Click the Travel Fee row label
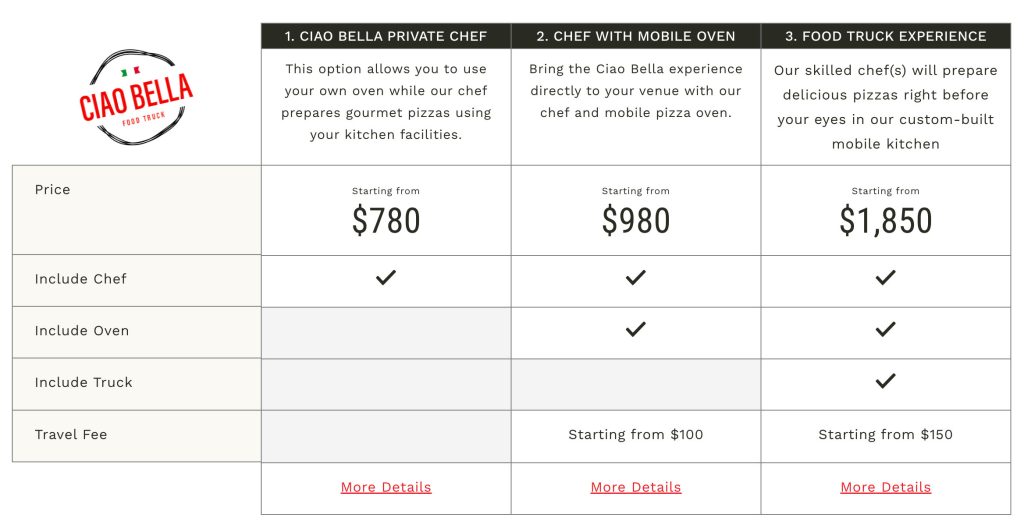Screen dimensions: 1024x532 pos(71,435)
